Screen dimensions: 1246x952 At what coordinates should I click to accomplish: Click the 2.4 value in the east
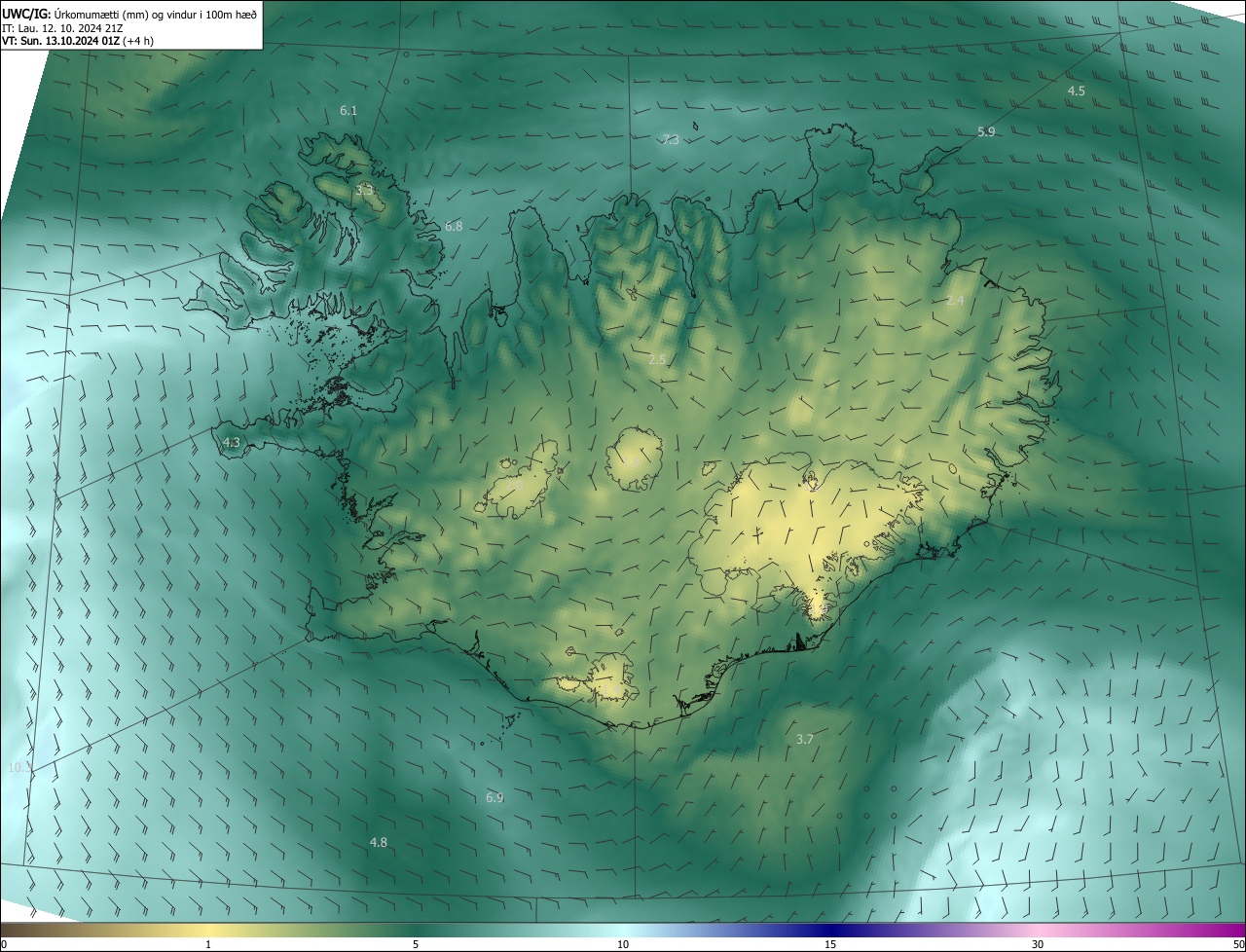(x=955, y=301)
